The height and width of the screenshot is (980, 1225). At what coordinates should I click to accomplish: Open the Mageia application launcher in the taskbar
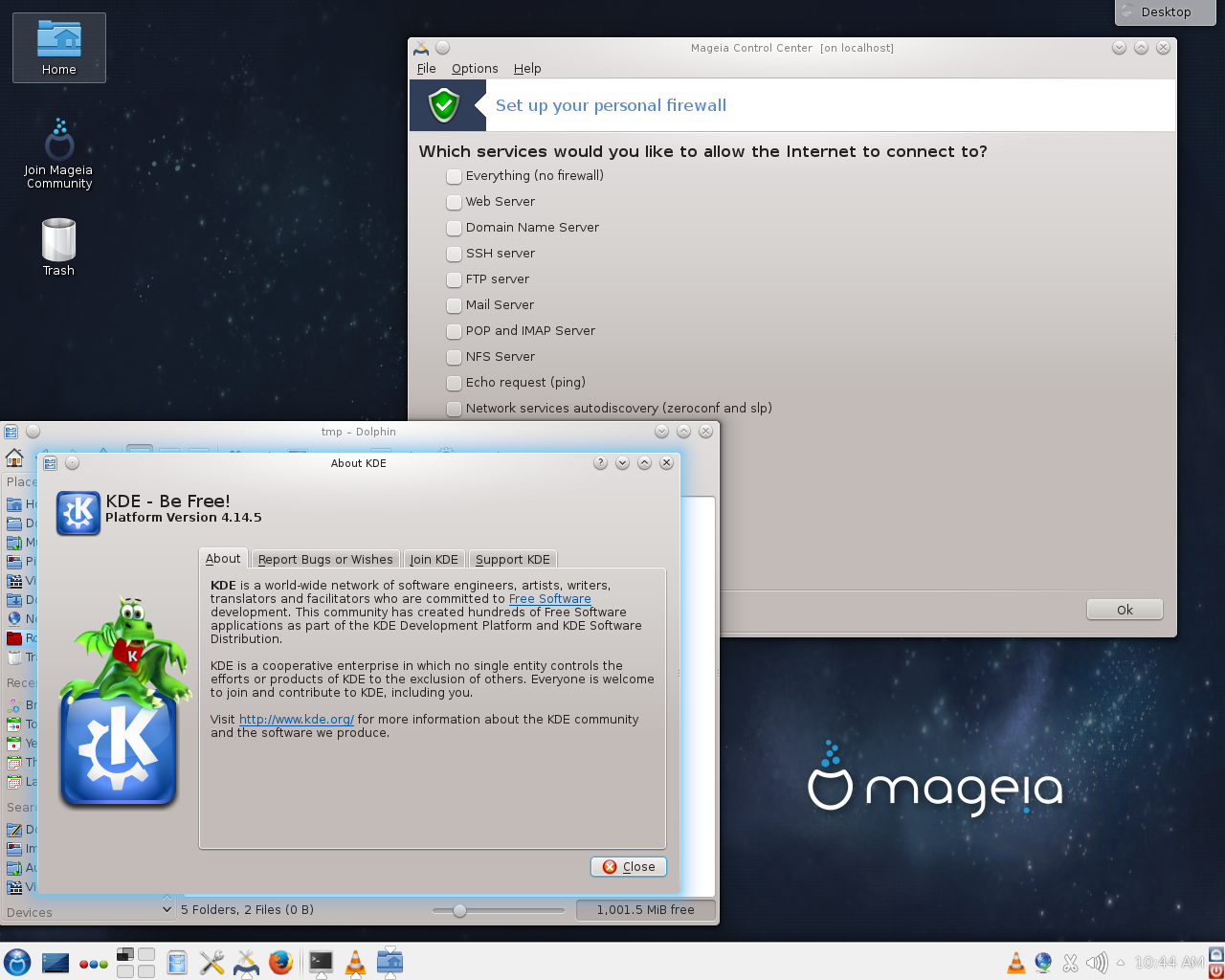[17, 962]
